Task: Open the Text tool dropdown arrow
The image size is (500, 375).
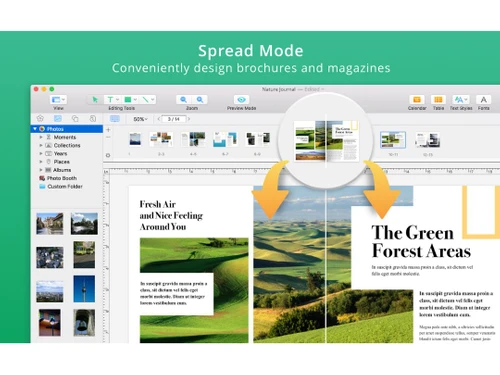Action: tap(117, 99)
